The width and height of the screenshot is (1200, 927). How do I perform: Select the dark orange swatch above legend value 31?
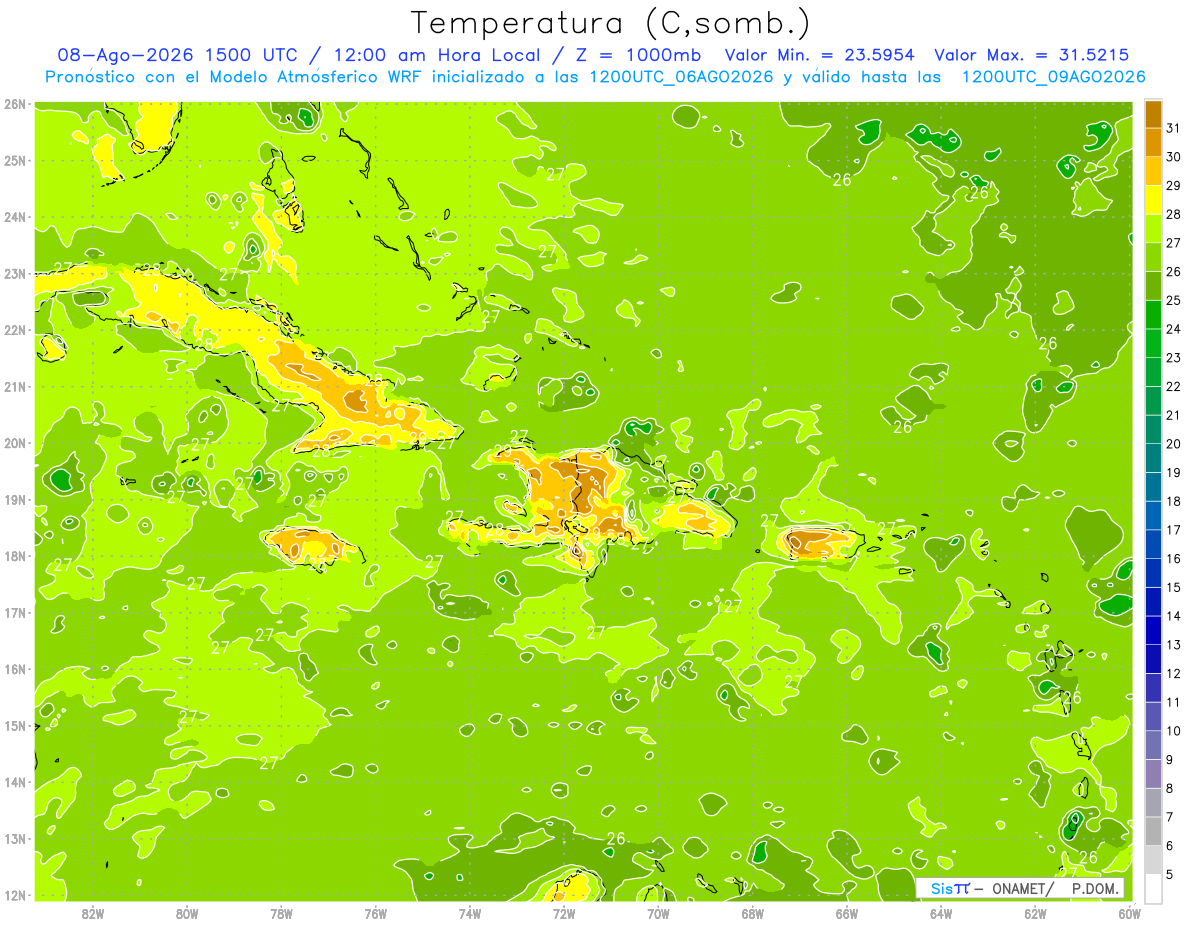pyautogui.click(x=1153, y=114)
